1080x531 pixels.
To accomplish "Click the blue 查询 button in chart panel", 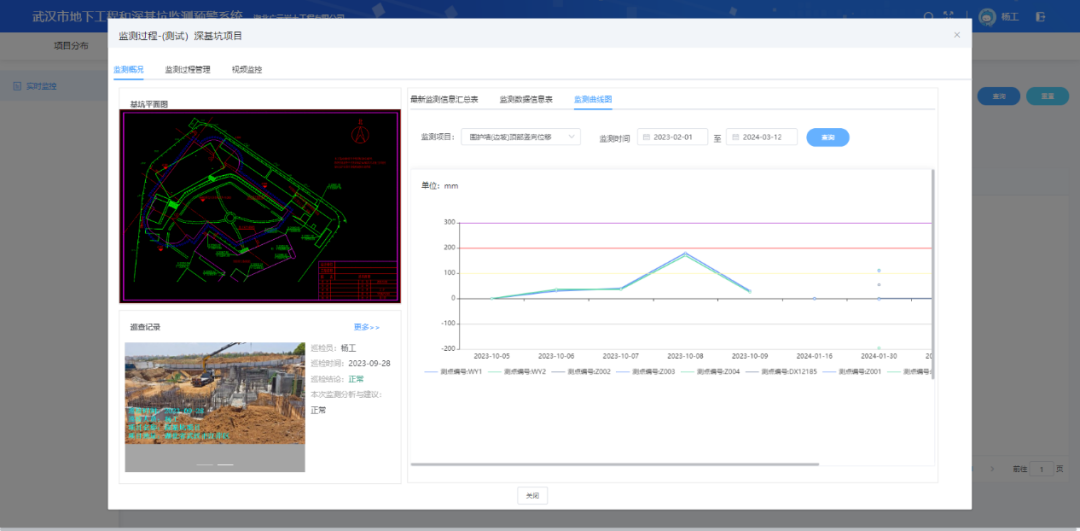I will click(x=827, y=137).
